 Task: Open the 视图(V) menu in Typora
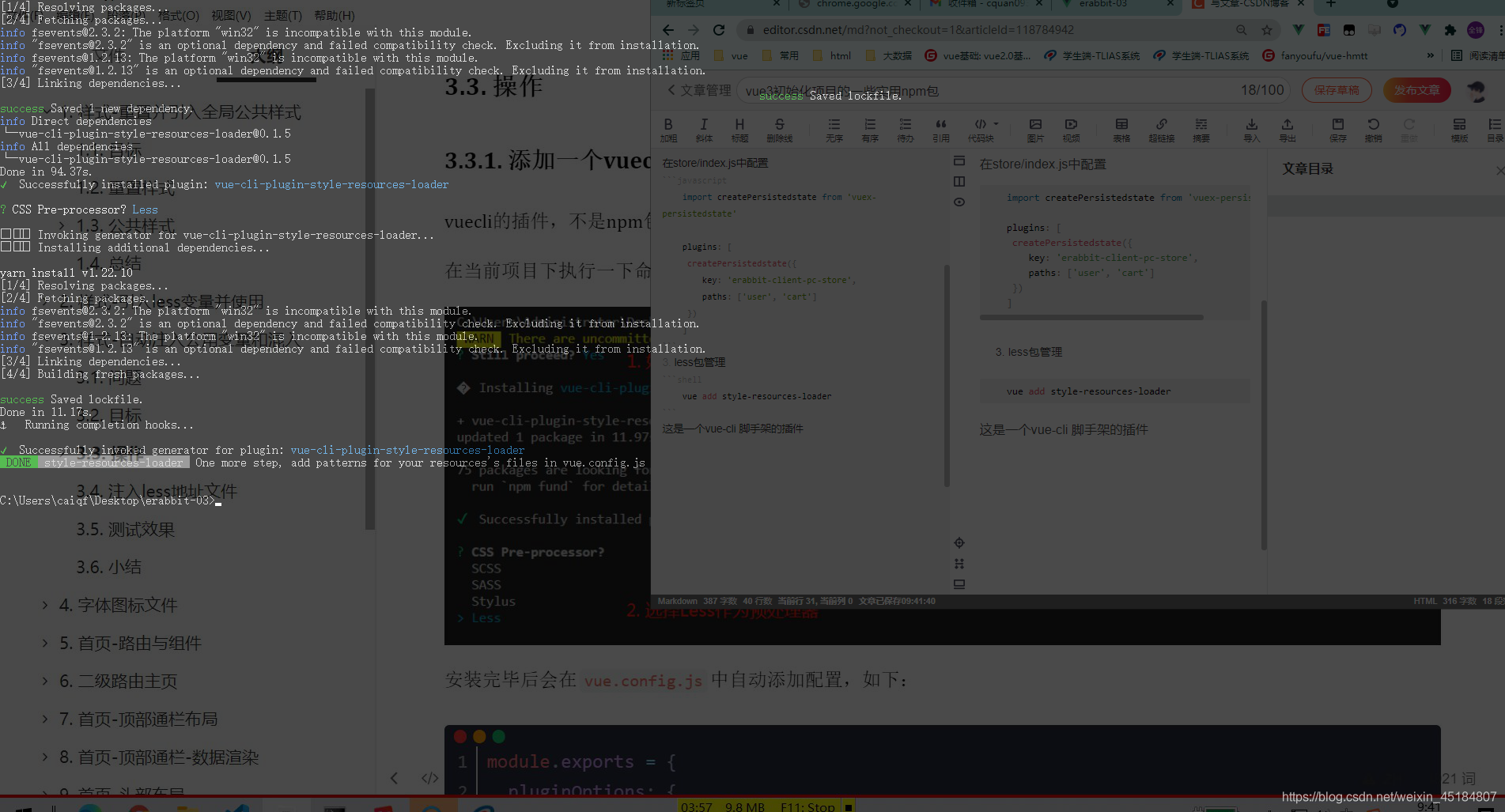pyautogui.click(x=231, y=16)
